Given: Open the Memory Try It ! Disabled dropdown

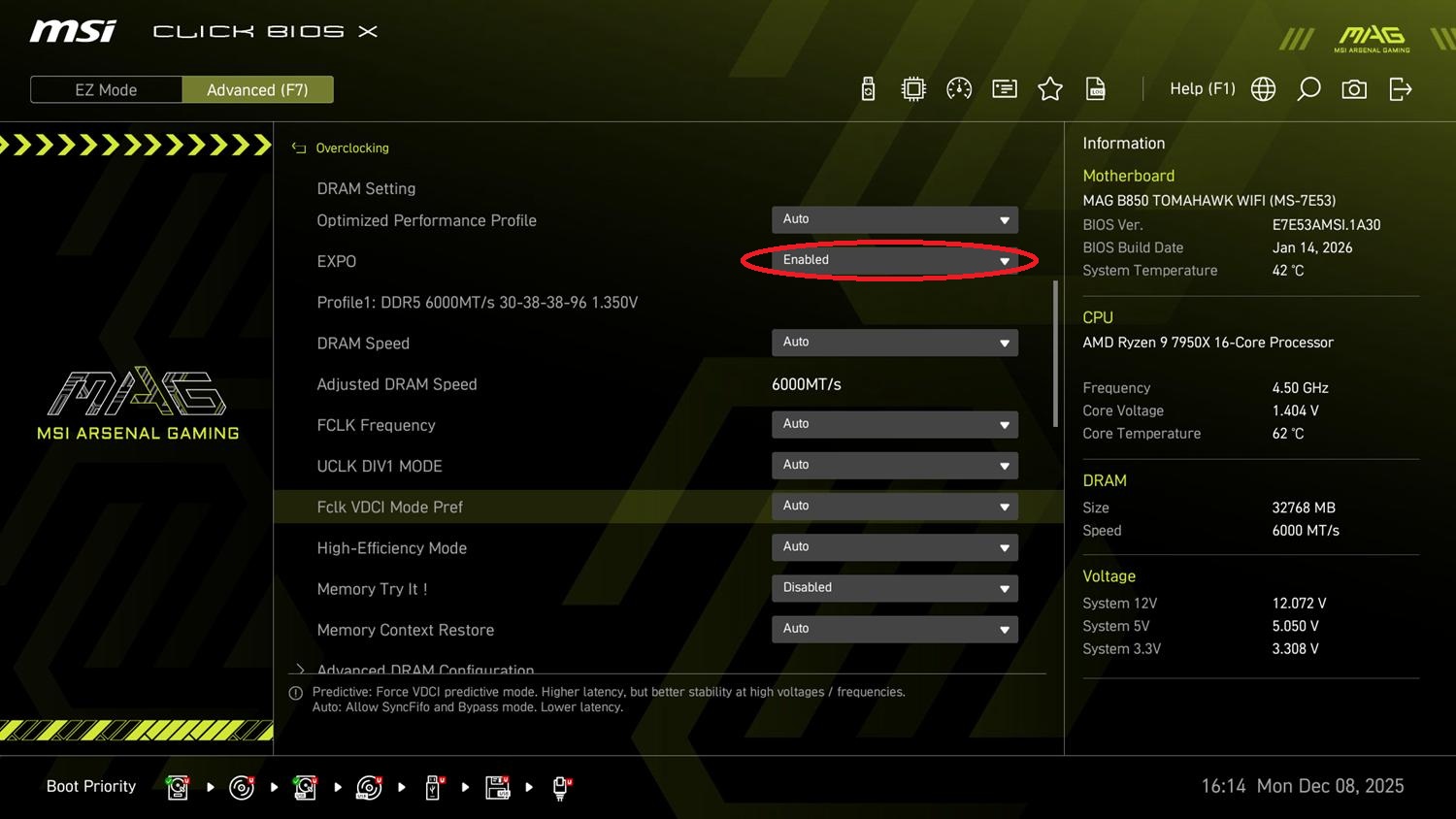Looking at the screenshot, I should point(894,588).
